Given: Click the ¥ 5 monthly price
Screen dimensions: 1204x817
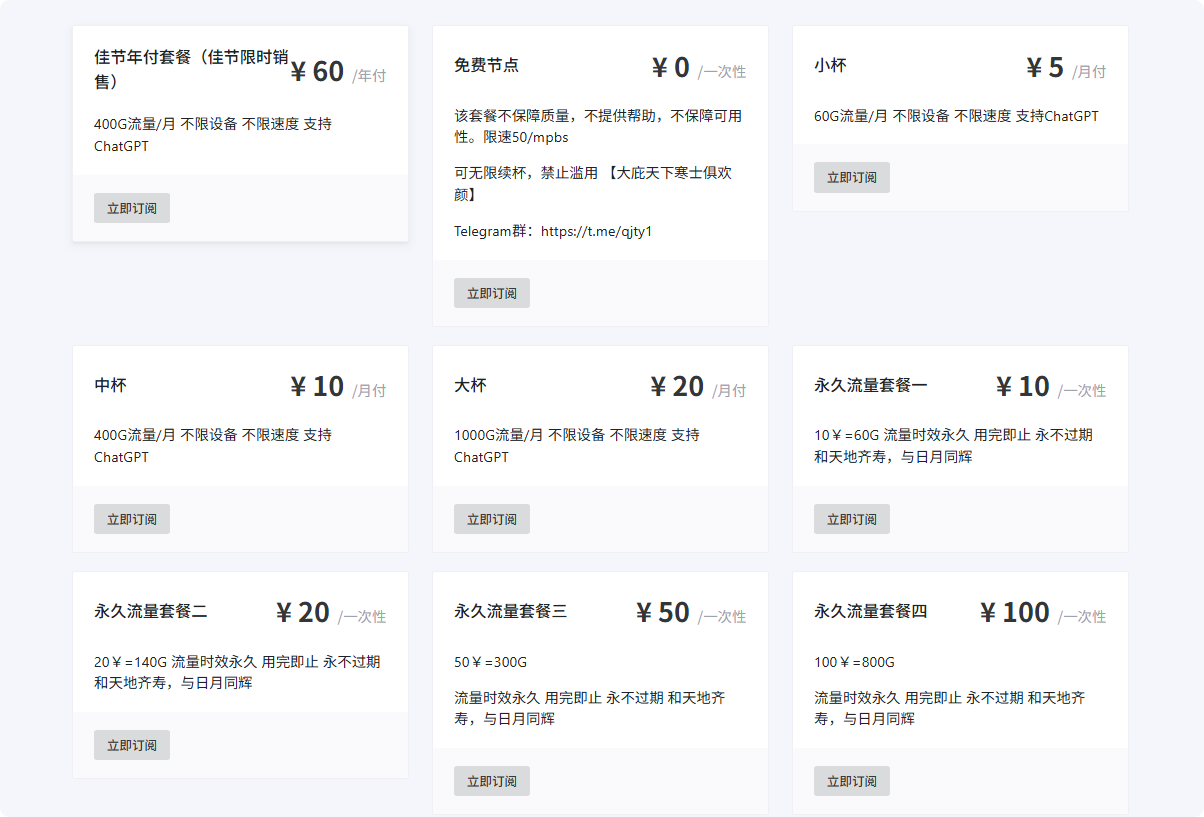Looking at the screenshot, I should click(1045, 68).
